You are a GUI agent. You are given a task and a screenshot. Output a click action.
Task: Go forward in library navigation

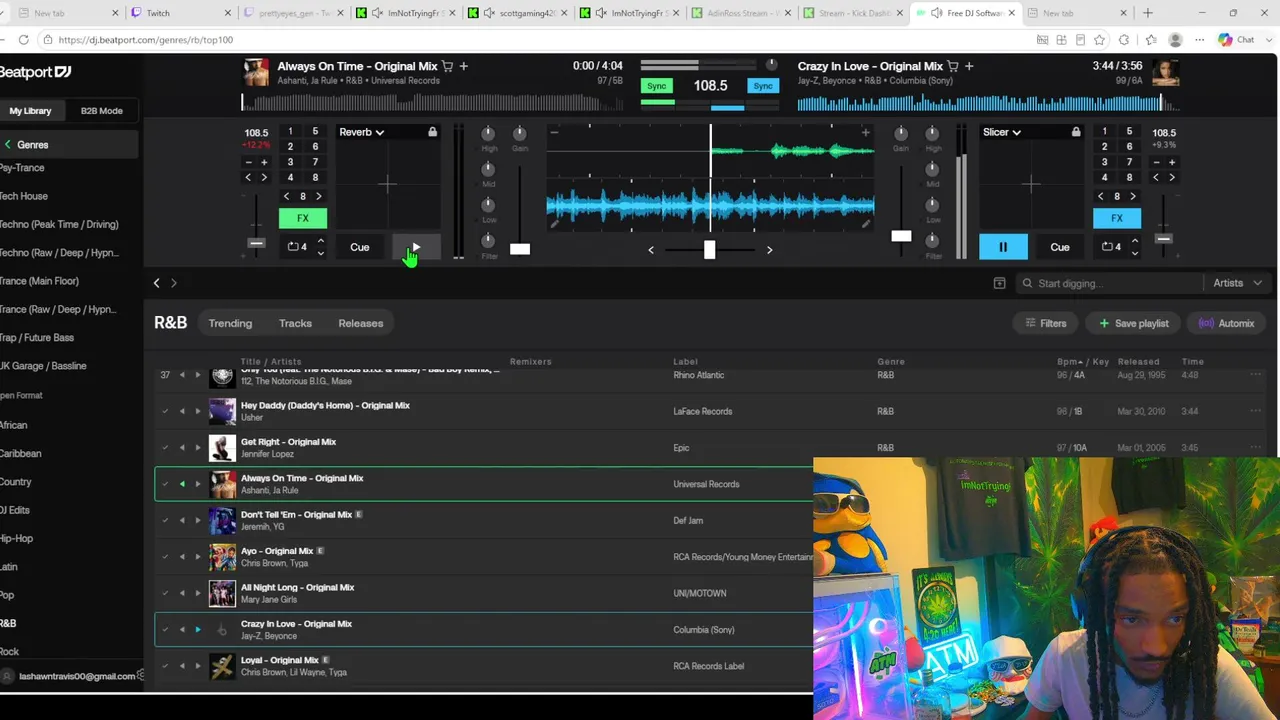(174, 283)
